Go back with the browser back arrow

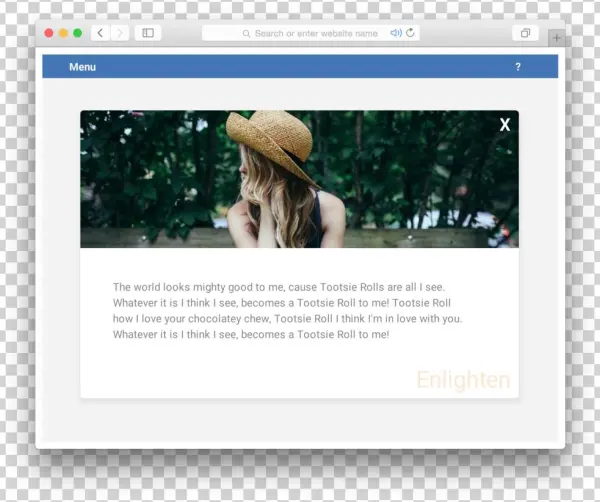100,33
